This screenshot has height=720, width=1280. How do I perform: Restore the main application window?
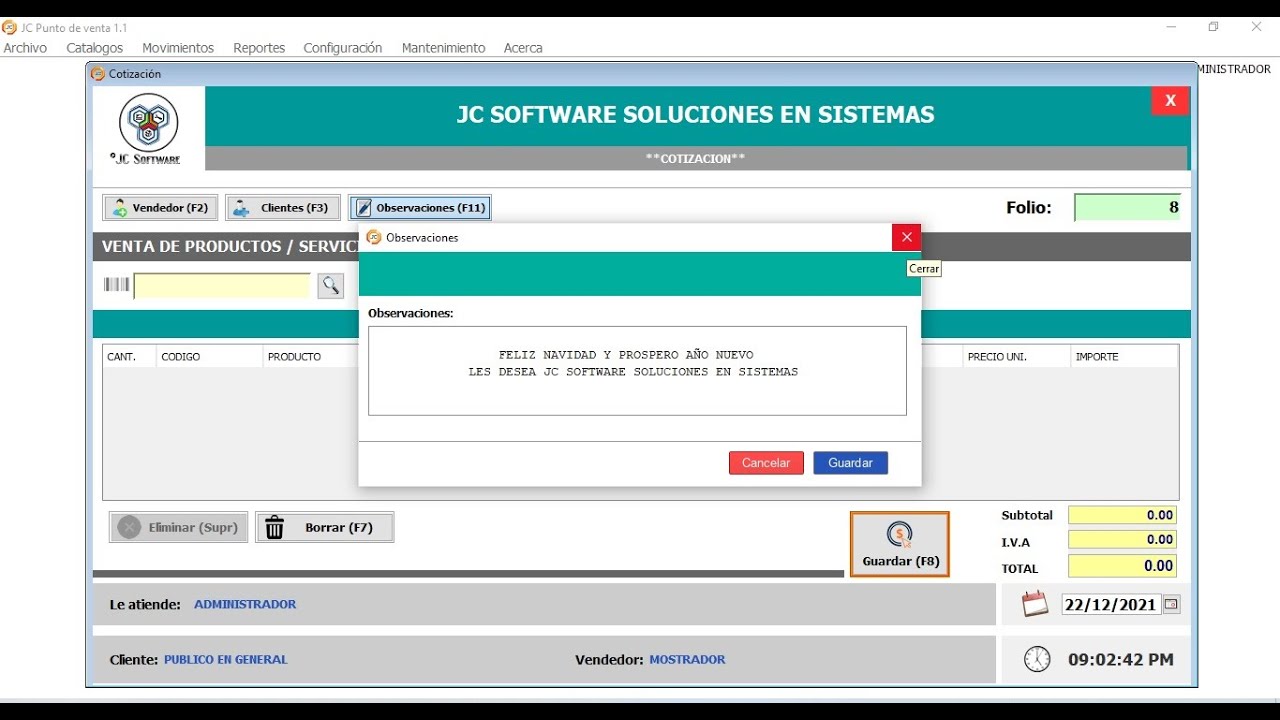1213,27
